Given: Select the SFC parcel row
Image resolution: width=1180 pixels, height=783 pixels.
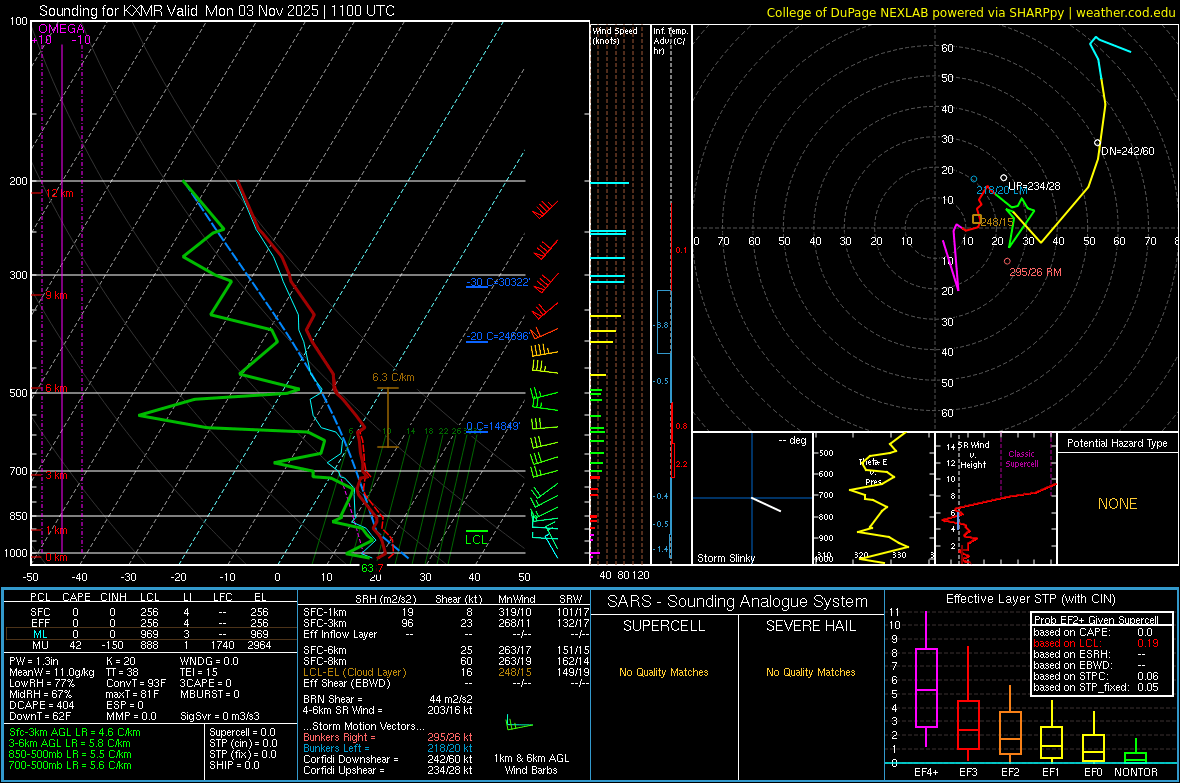Looking at the screenshot, I should pyautogui.click(x=149, y=612).
